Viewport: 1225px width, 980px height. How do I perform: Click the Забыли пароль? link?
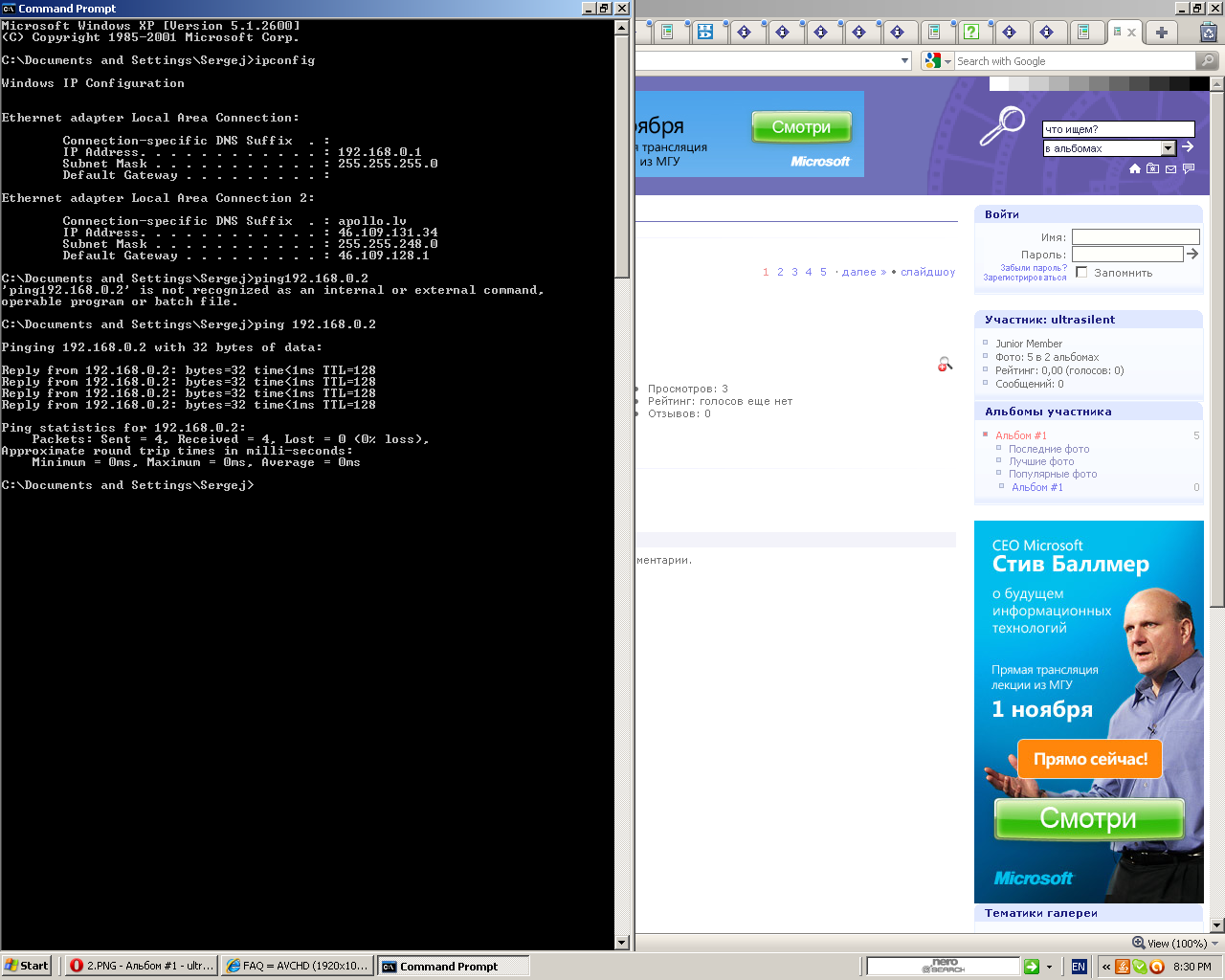click(1033, 268)
